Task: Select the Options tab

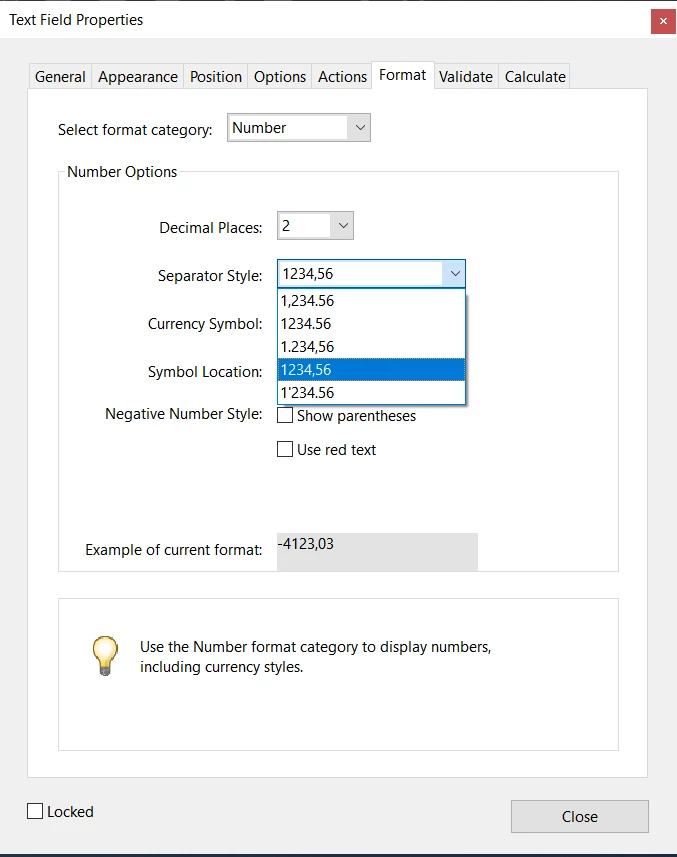Action: [280, 77]
